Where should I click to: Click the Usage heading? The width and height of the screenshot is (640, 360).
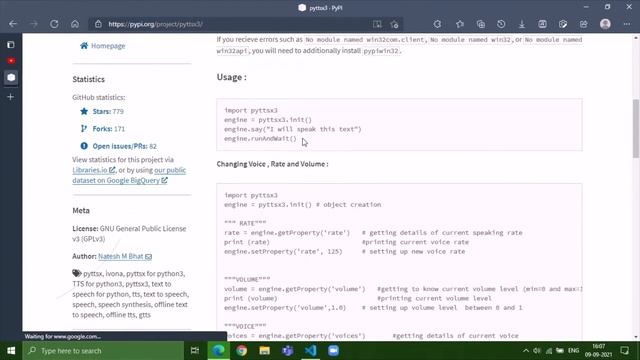point(231,77)
